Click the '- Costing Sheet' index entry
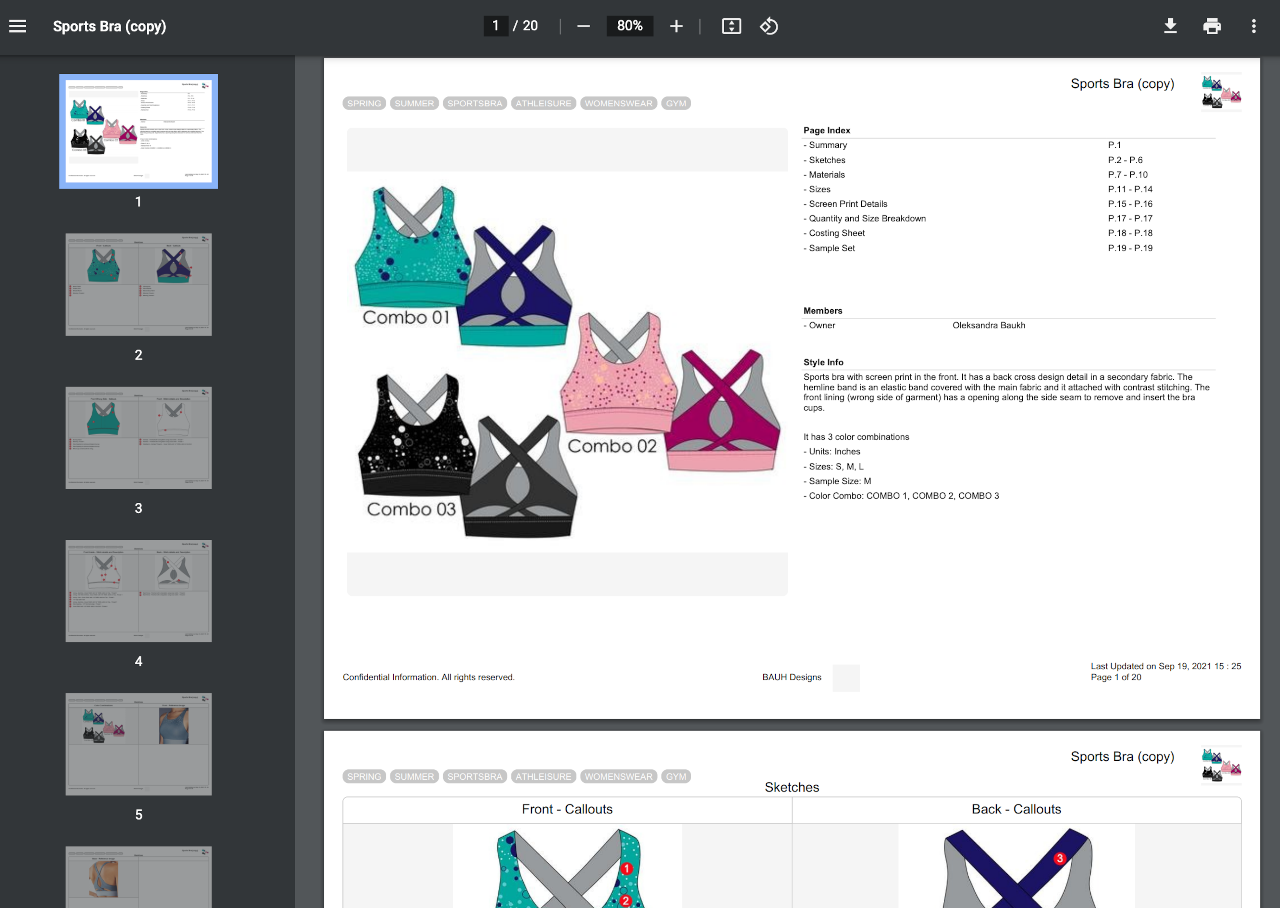Viewport: 1280px width, 908px height. 835,233
